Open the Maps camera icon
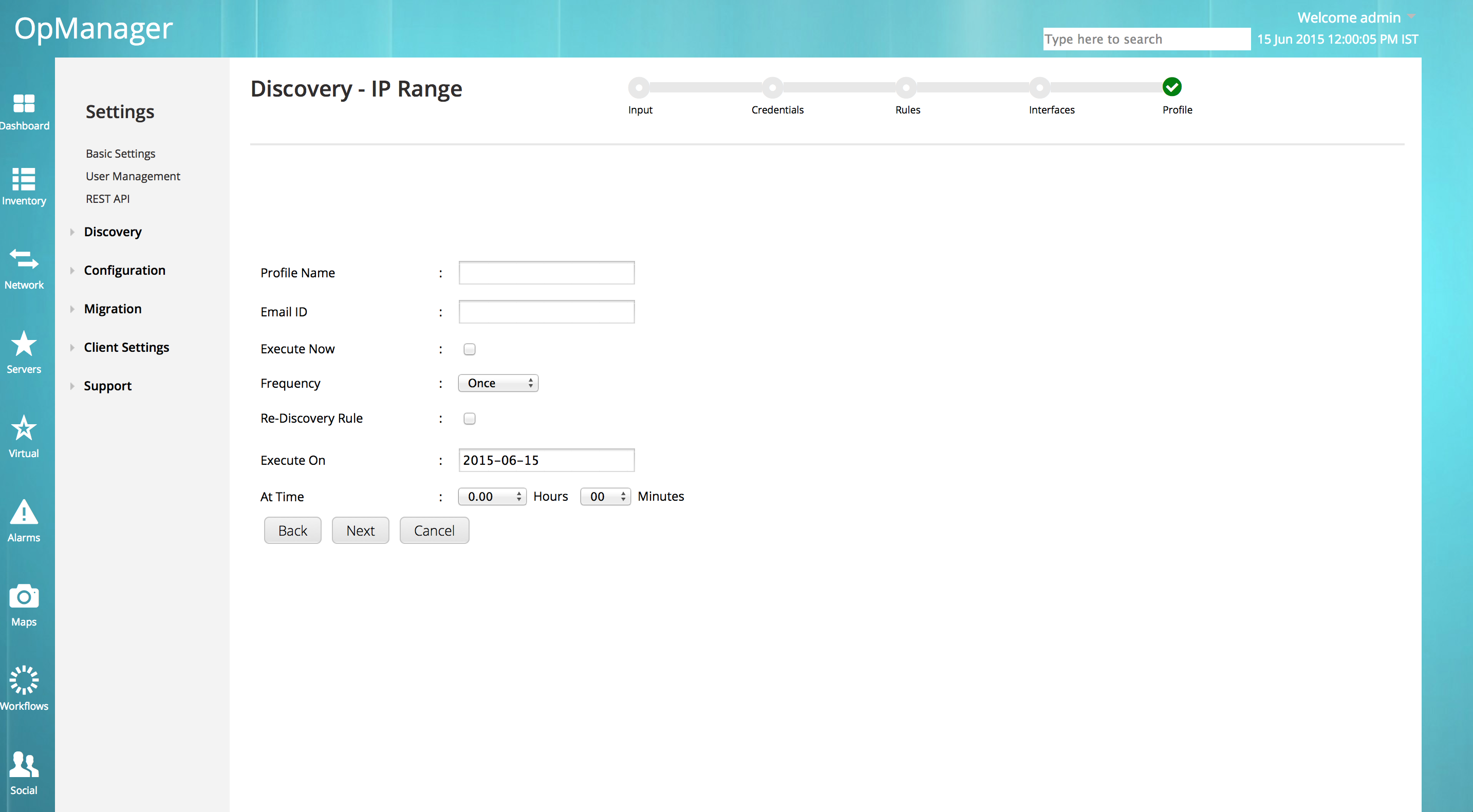This screenshot has width=1473, height=812. point(24,597)
